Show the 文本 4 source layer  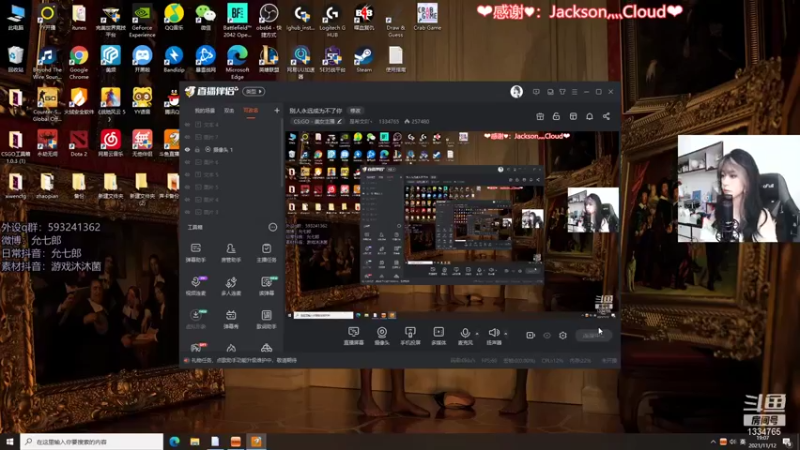pyautogui.click(x=187, y=124)
